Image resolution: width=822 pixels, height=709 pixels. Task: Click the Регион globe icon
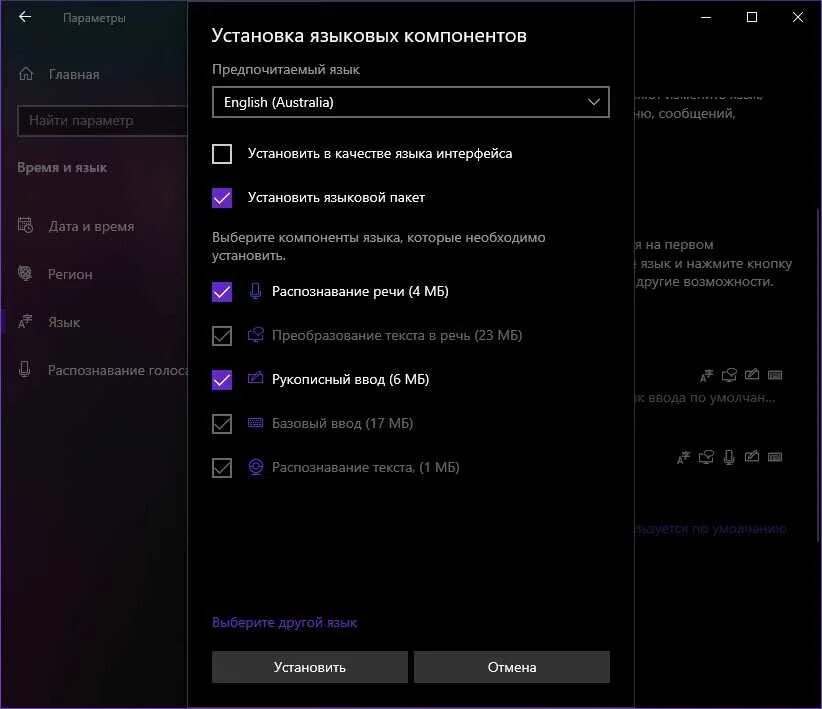[x=25, y=273]
